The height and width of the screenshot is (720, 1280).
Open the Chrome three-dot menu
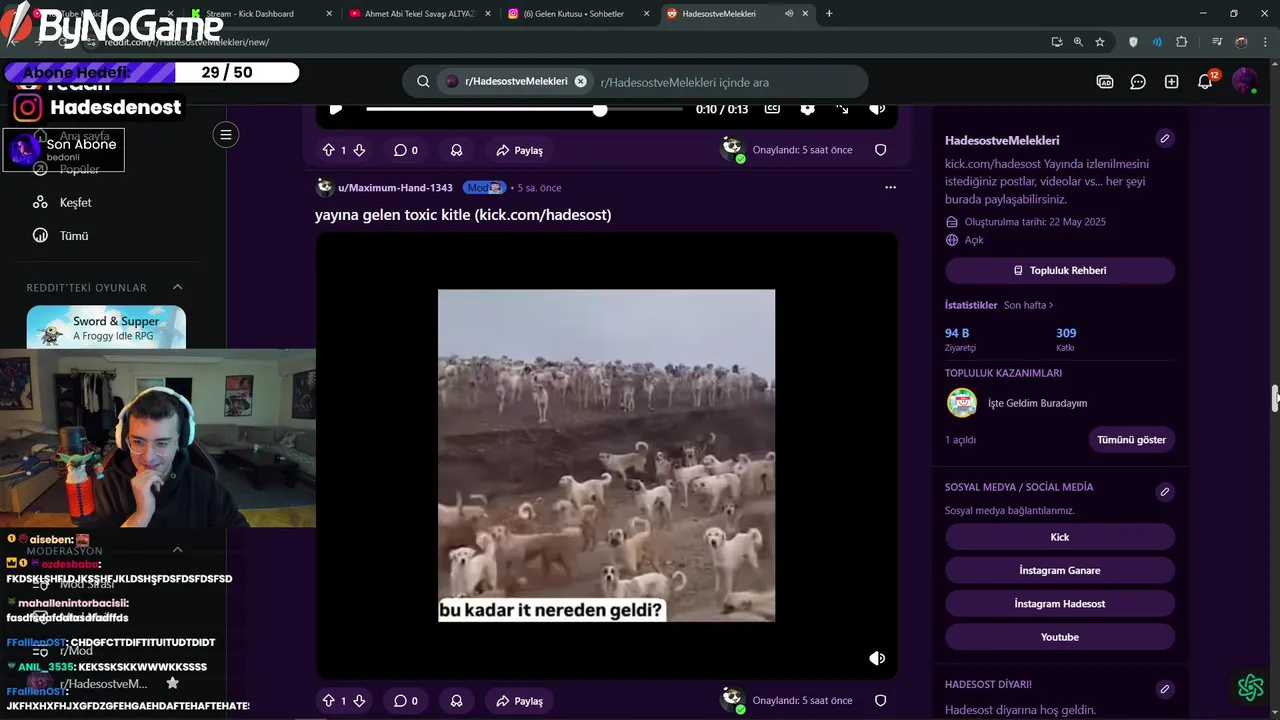point(1264,42)
